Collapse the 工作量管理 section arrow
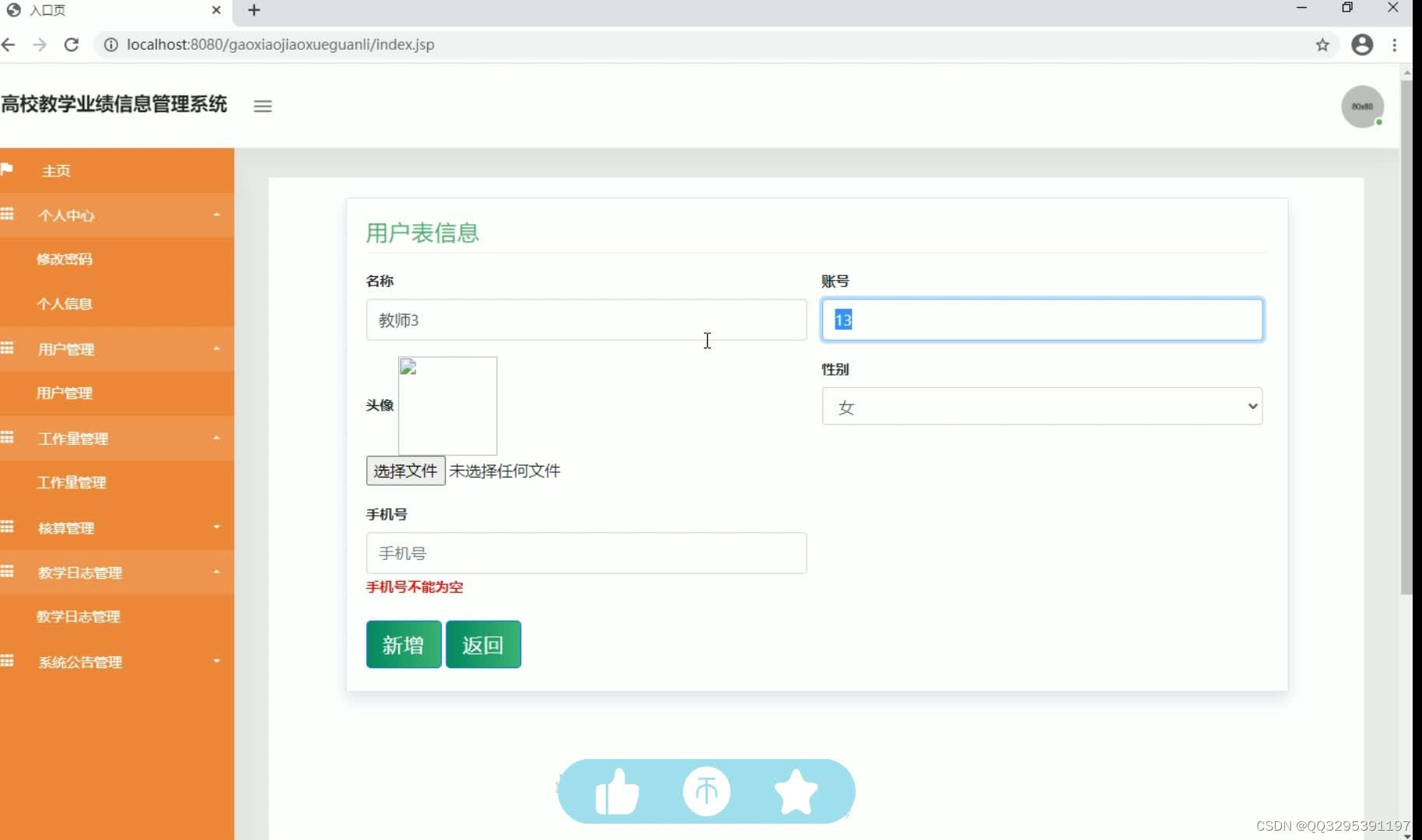The width and height of the screenshot is (1422, 840). (x=216, y=438)
